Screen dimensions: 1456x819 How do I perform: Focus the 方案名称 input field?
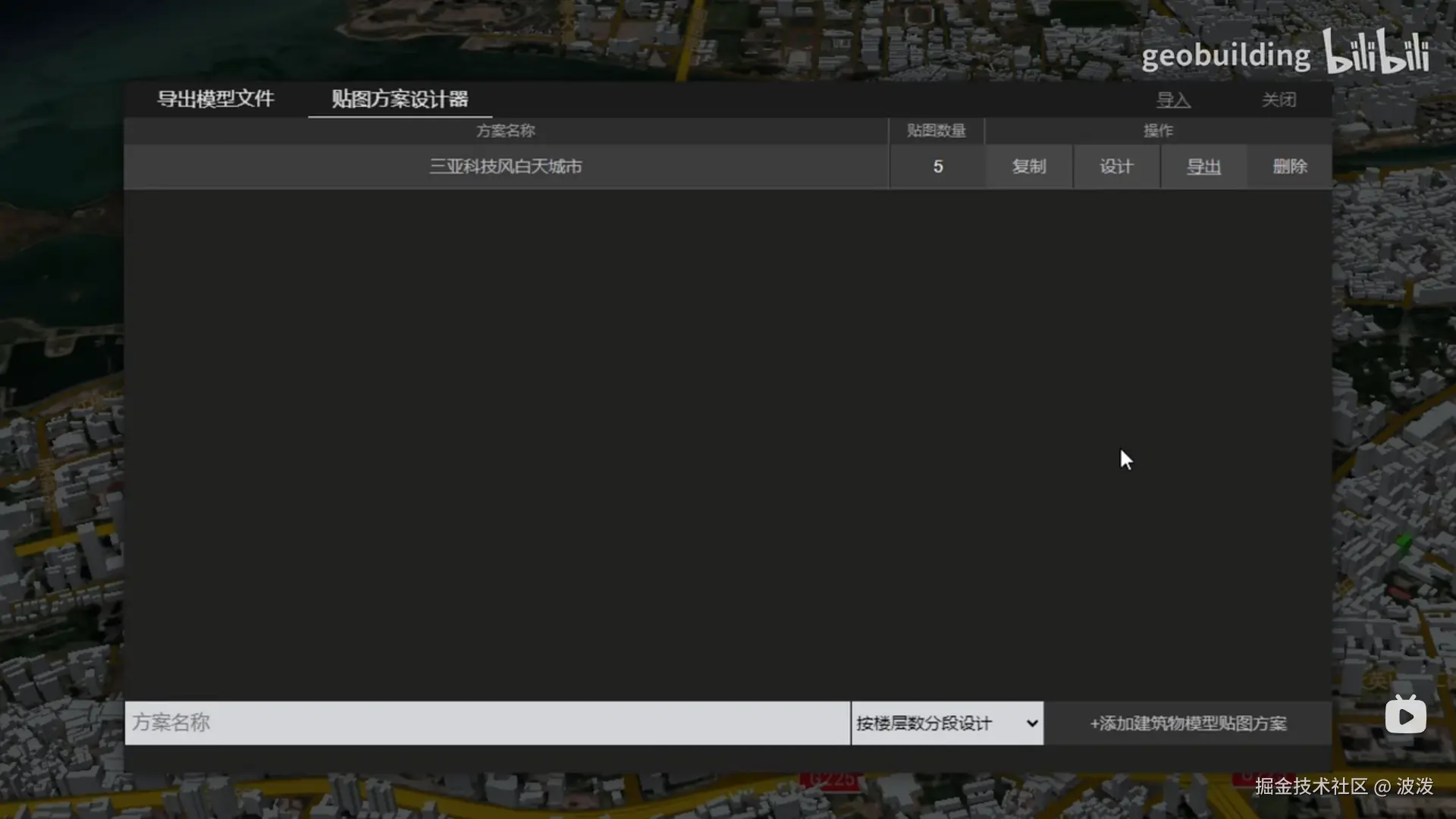pos(486,723)
